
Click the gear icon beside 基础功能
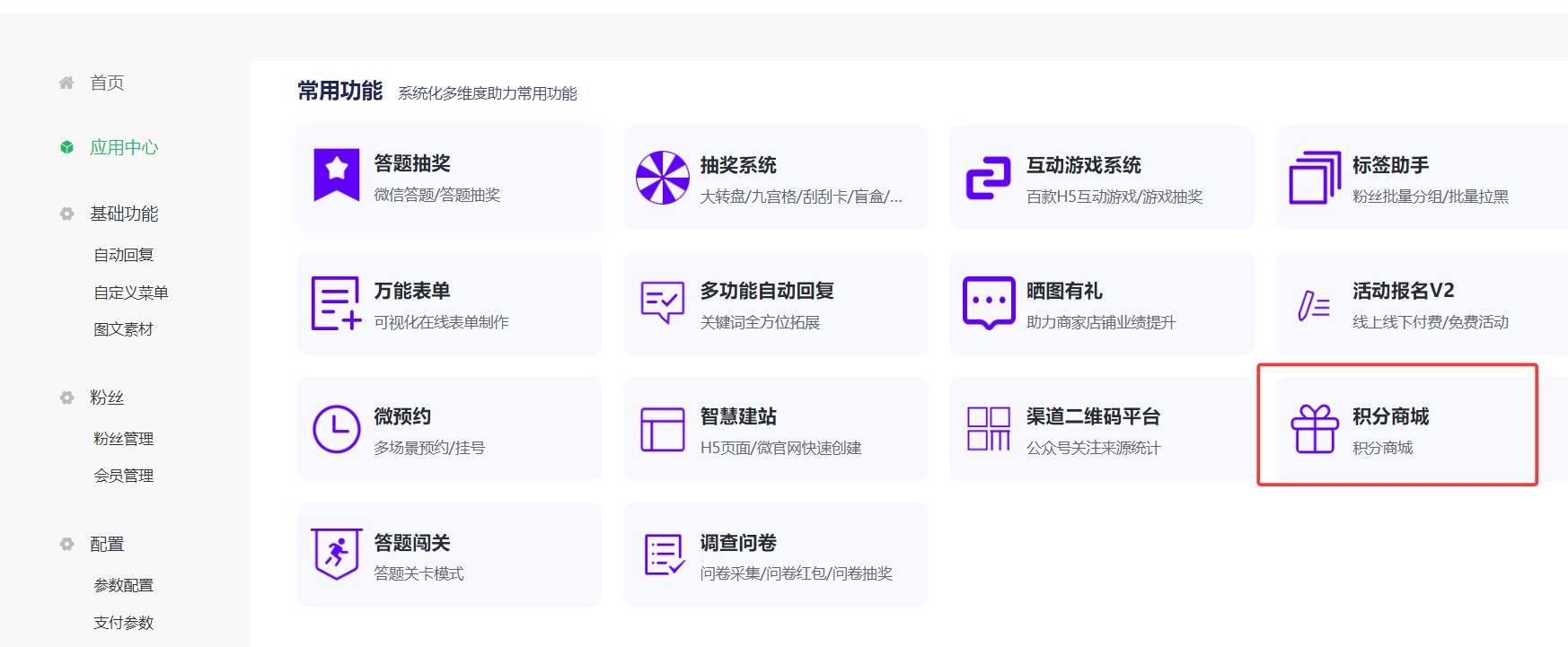(66, 214)
